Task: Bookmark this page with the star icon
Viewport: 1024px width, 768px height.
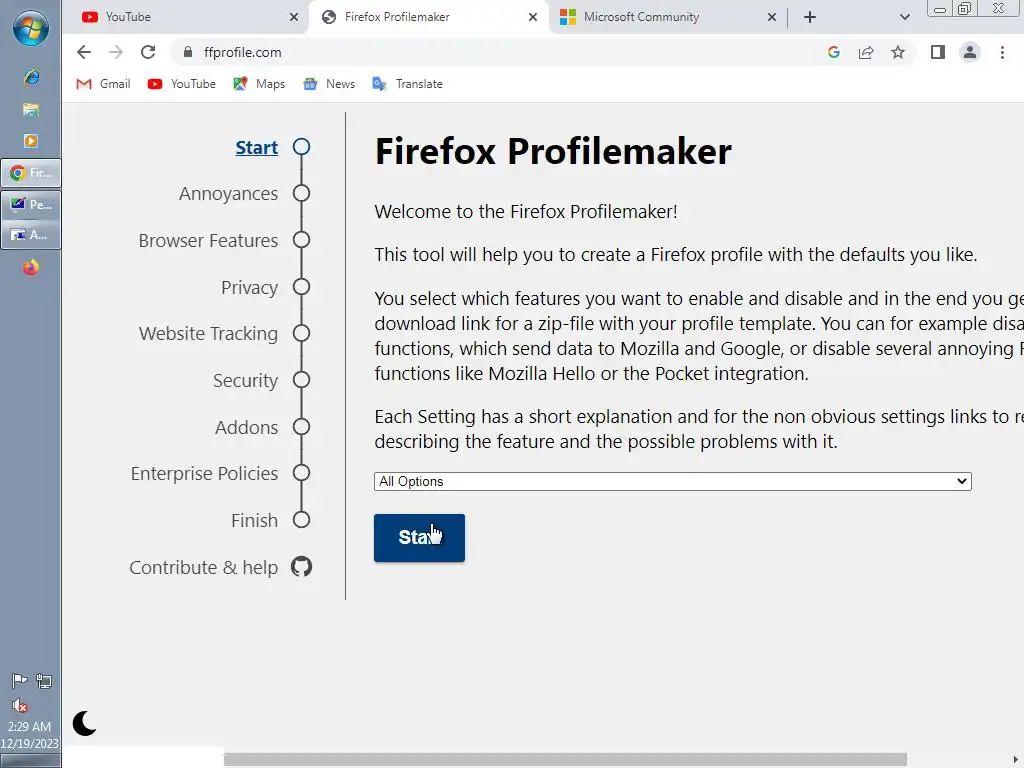Action: [x=898, y=52]
